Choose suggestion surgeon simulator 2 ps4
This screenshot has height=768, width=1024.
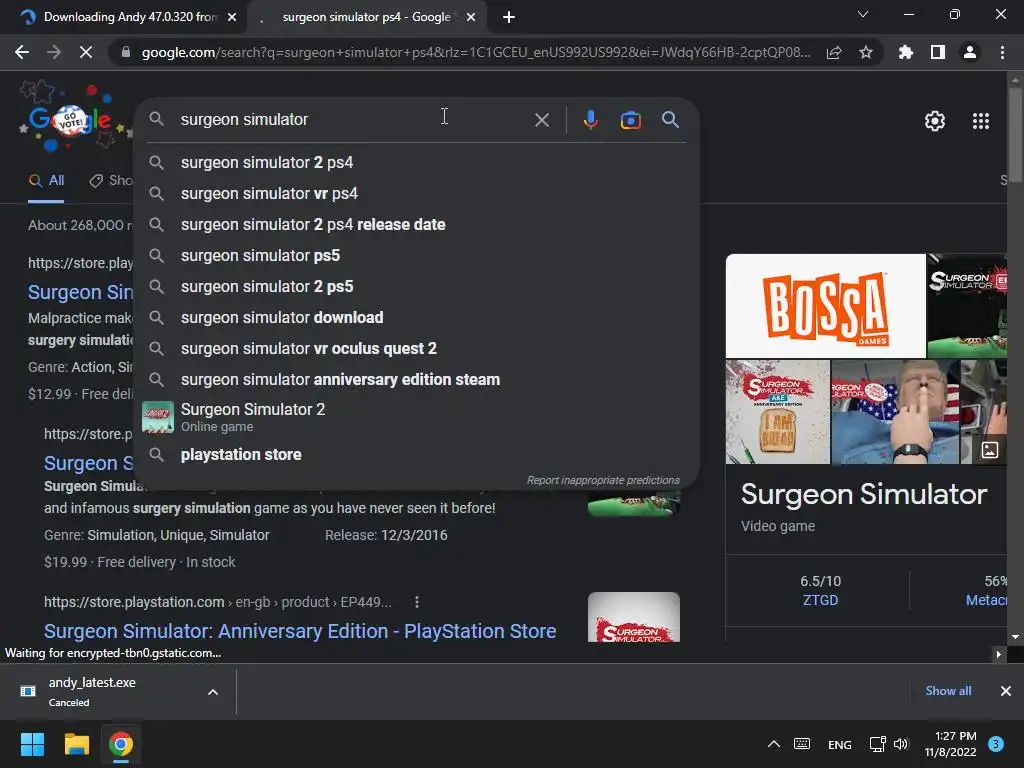pos(417,163)
